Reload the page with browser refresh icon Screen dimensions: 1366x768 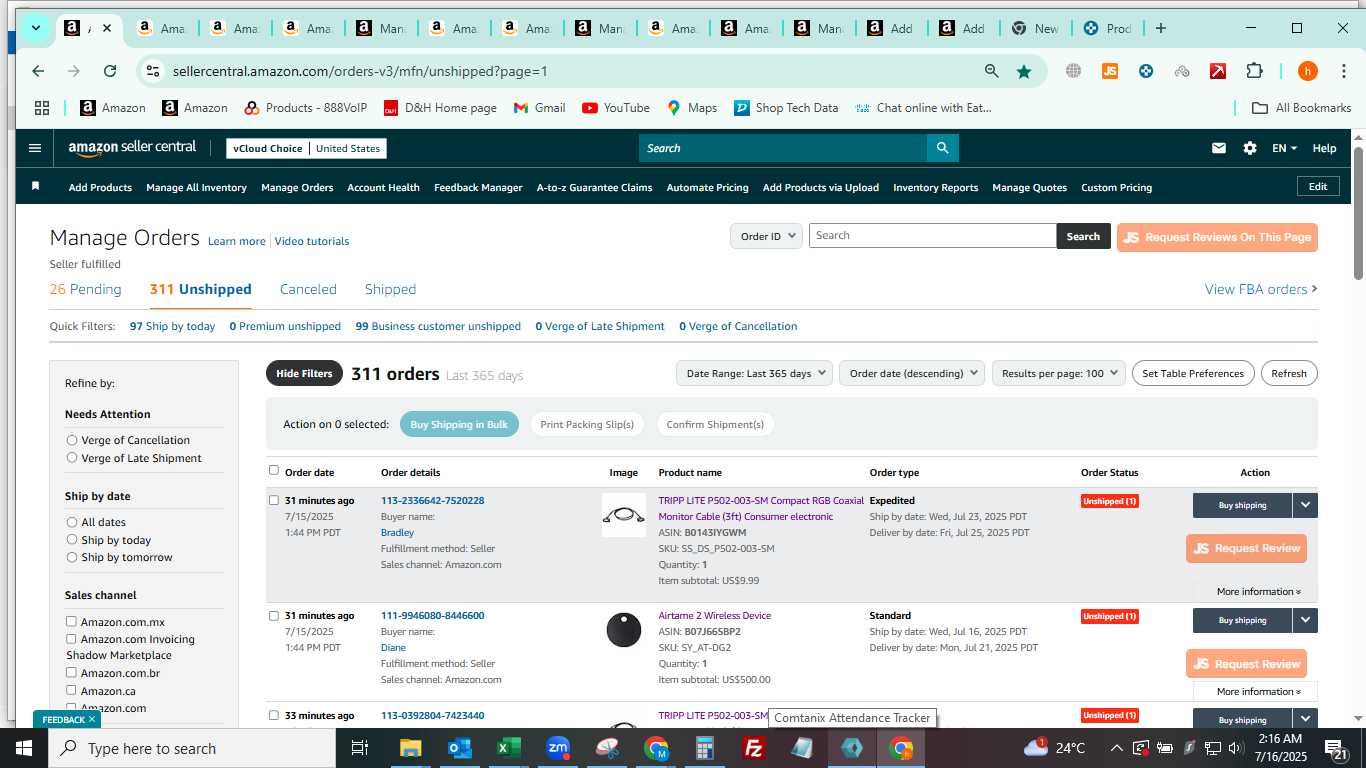pyautogui.click(x=110, y=71)
